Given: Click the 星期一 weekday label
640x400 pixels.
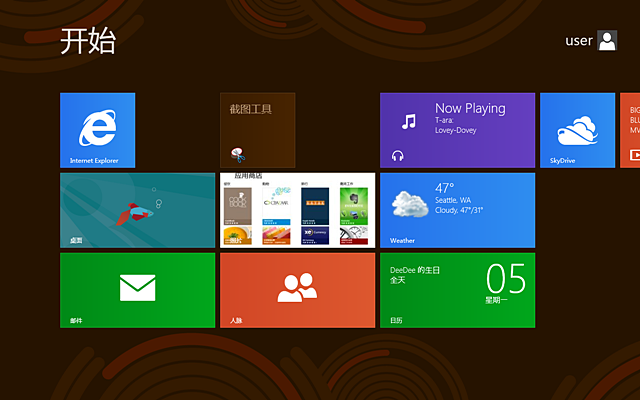Looking at the screenshot, I should [x=496, y=300].
